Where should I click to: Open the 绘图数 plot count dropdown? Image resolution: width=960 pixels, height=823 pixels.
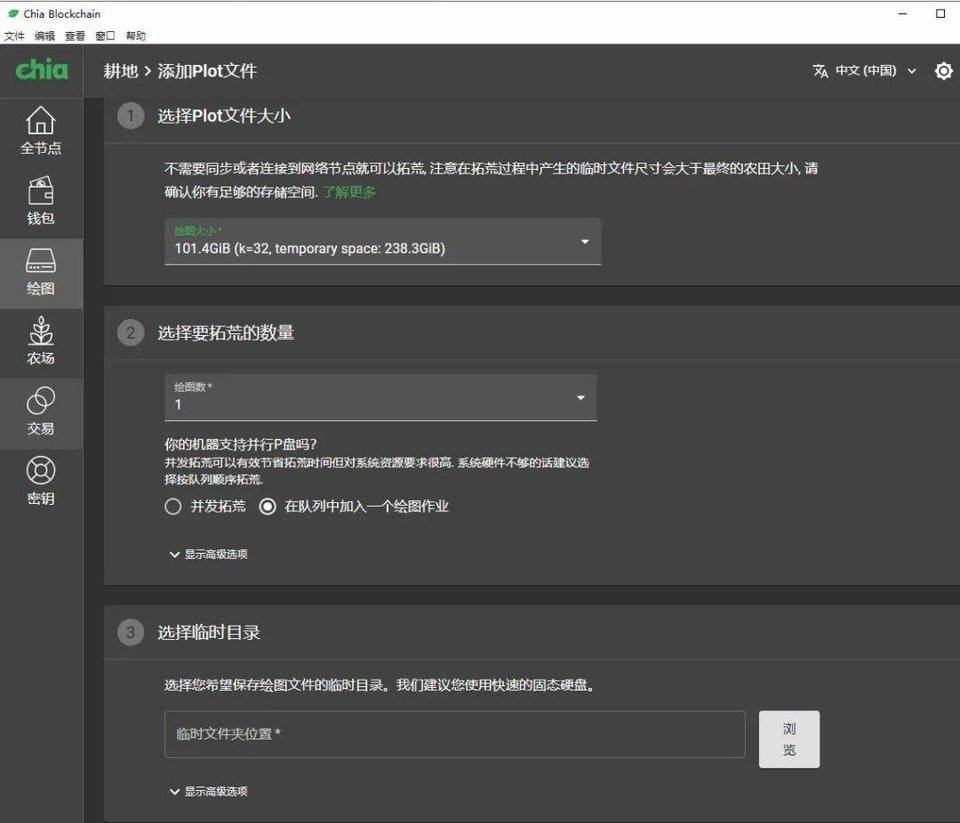tap(381, 397)
